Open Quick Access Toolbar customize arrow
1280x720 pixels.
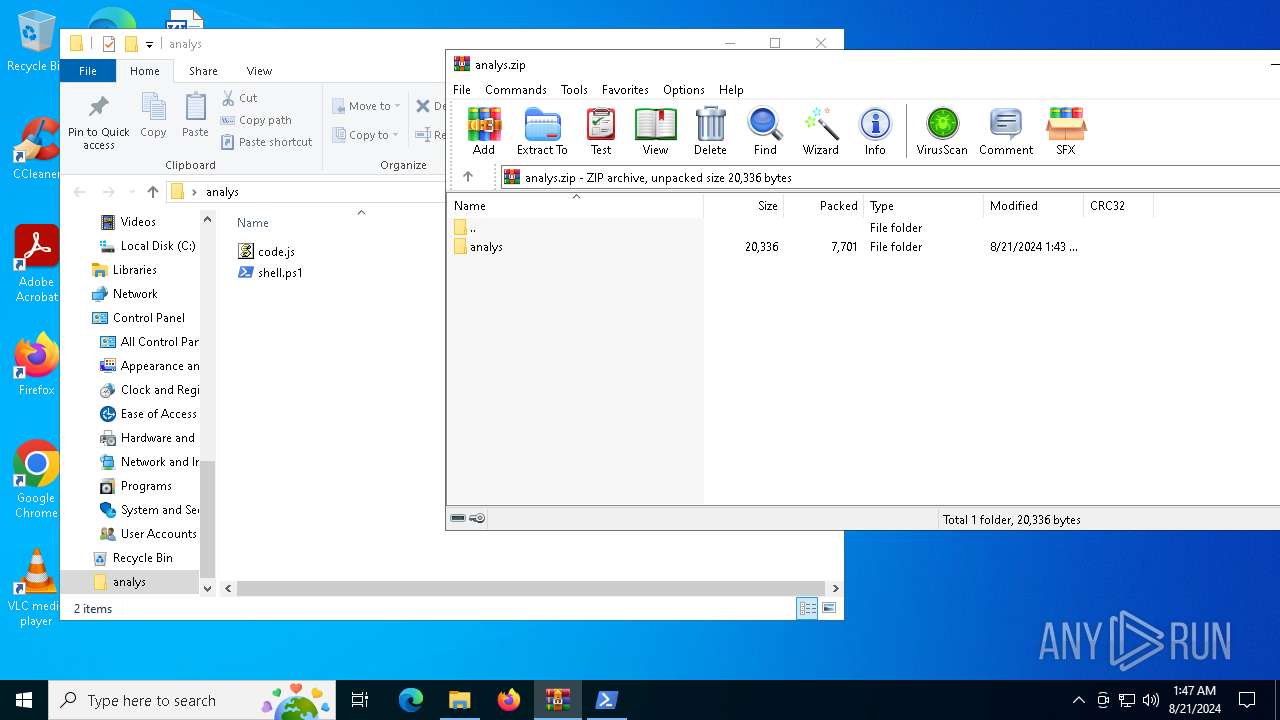(x=149, y=44)
